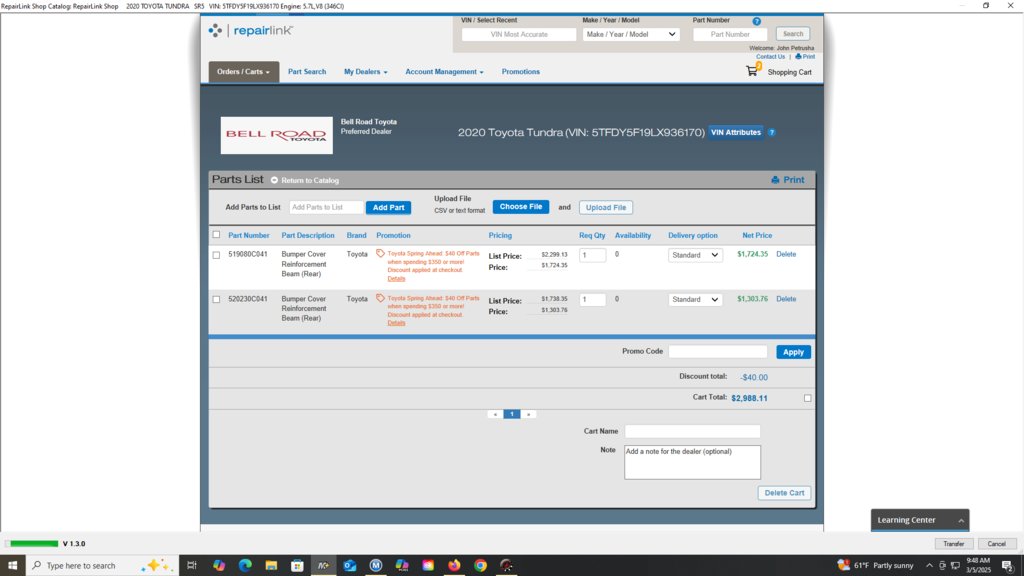
Task: Click the dealer Note text area
Action: (692, 462)
